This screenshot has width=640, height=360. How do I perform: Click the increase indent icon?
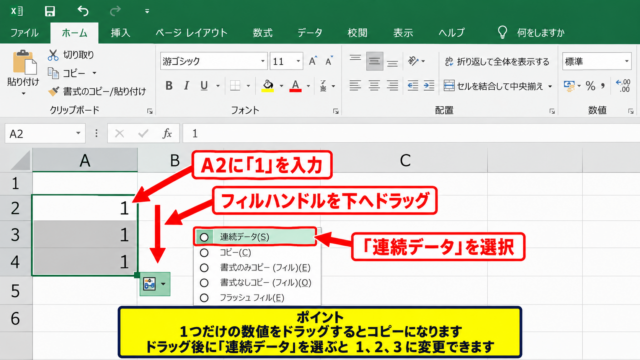tap(429, 86)
